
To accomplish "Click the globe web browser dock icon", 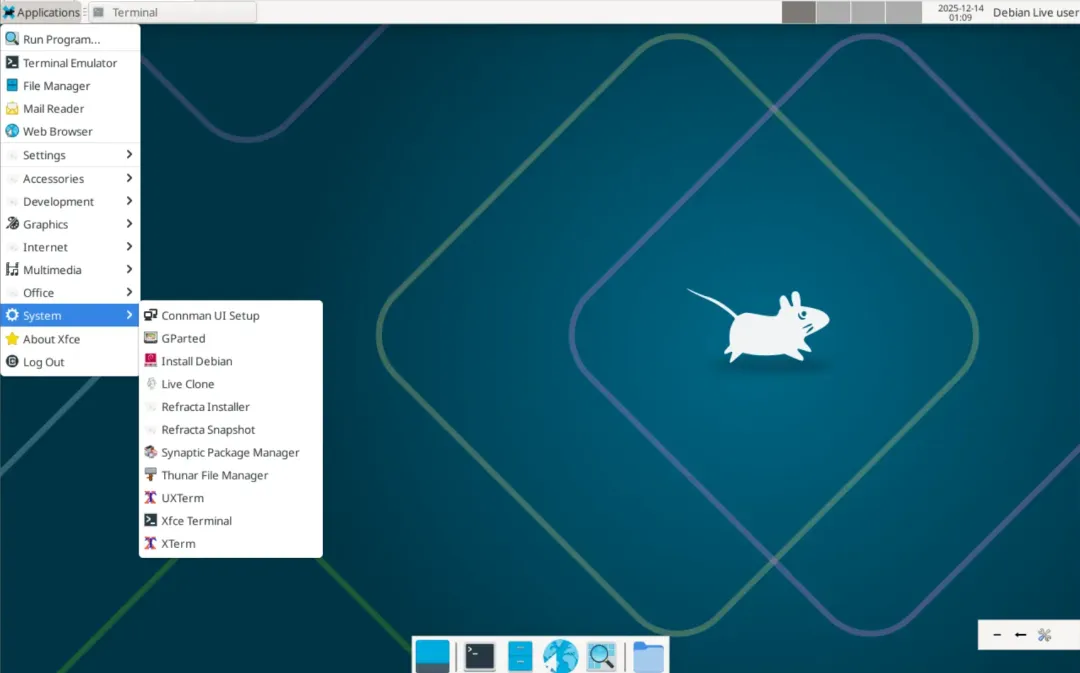I will (x=561, y=656).
